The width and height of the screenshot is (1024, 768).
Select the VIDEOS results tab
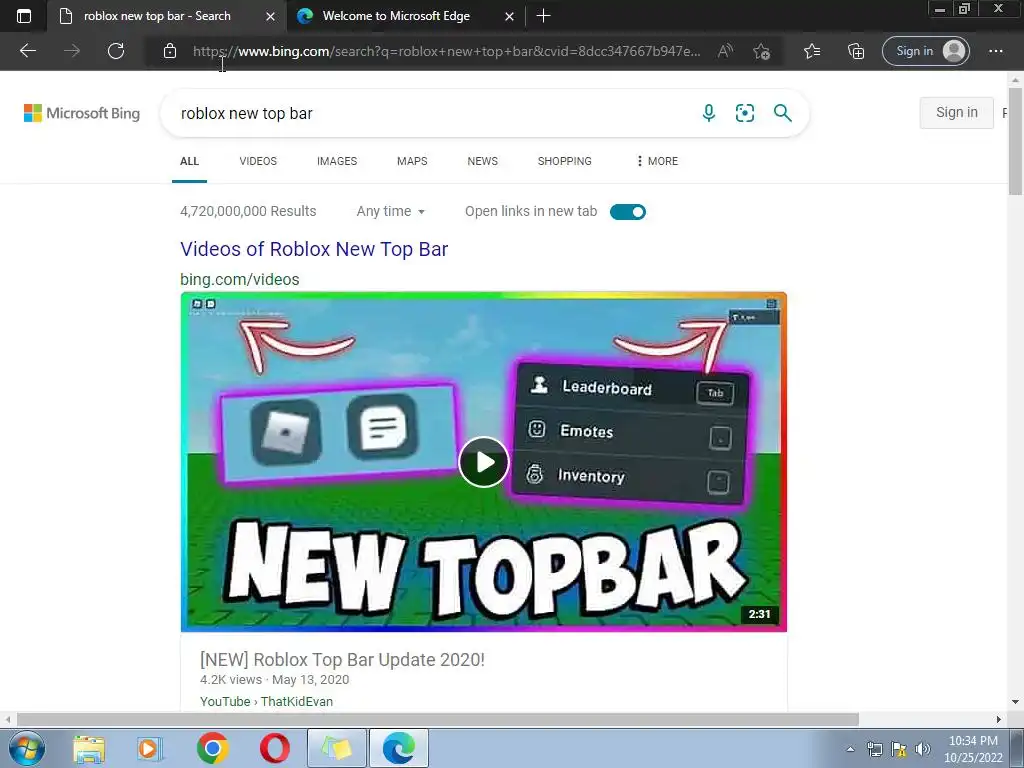coord(258,161)
